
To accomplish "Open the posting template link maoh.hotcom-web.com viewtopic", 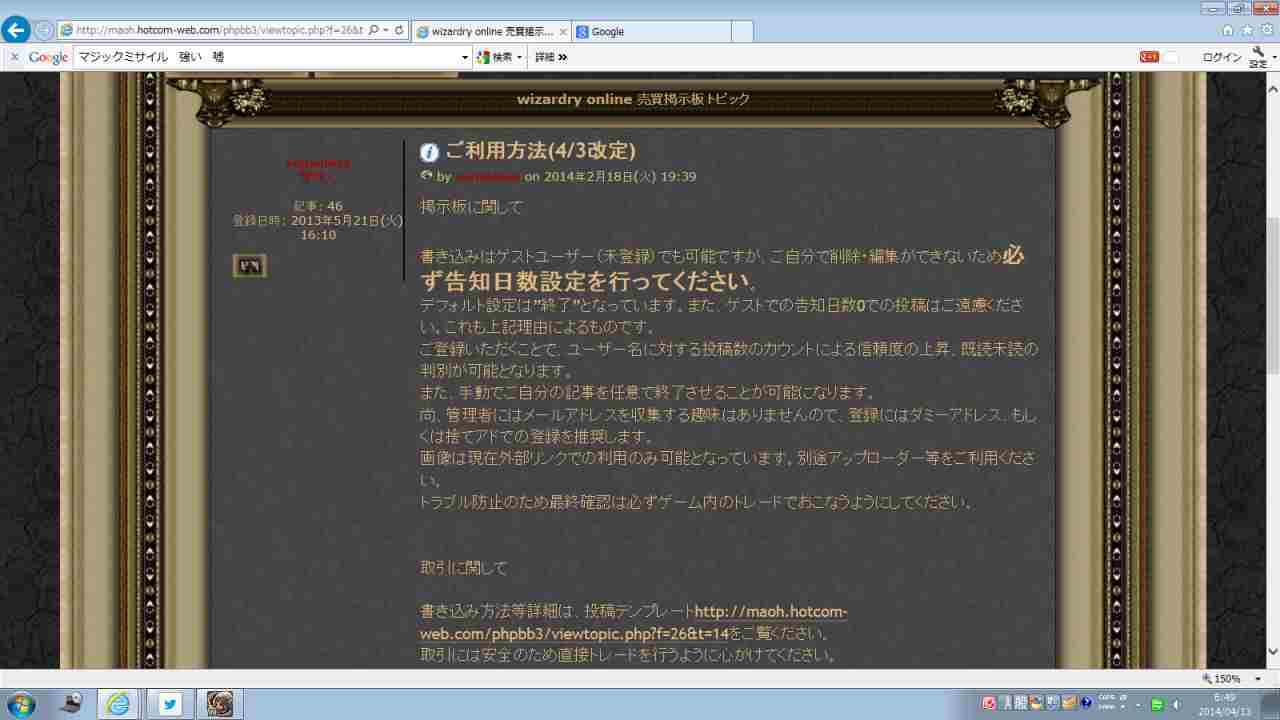I will tap(634, 622).
